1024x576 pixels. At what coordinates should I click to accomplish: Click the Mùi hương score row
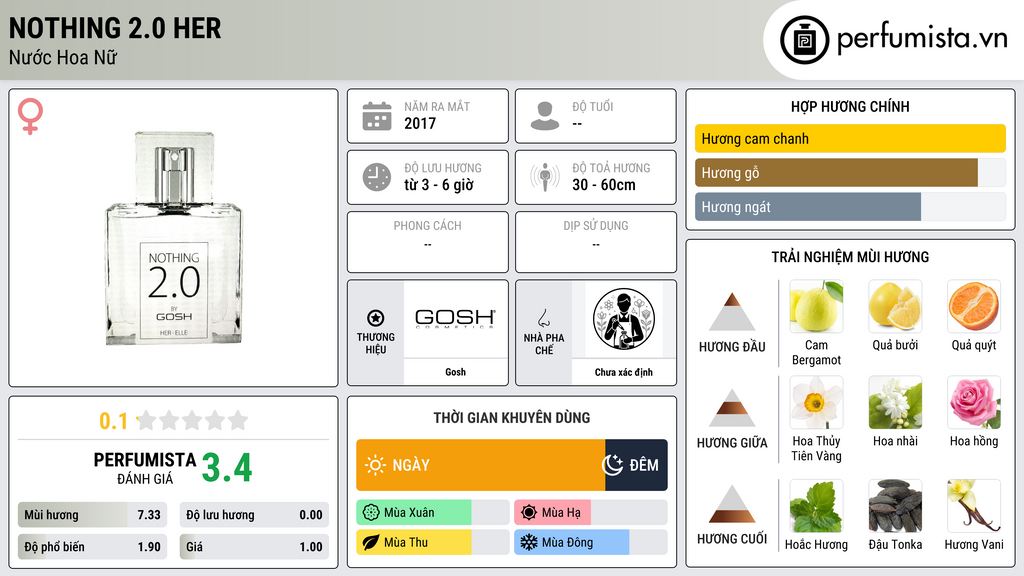click(x=92, y=515)
